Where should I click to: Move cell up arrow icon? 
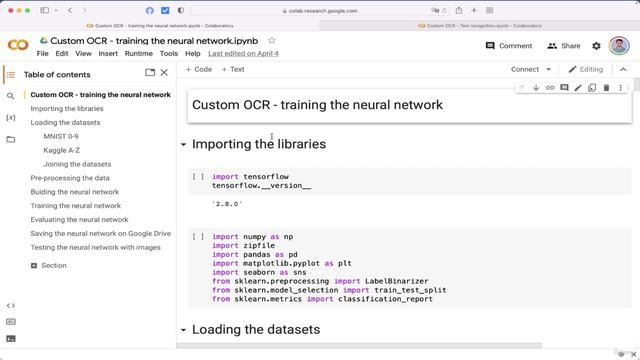pos(522,87)
